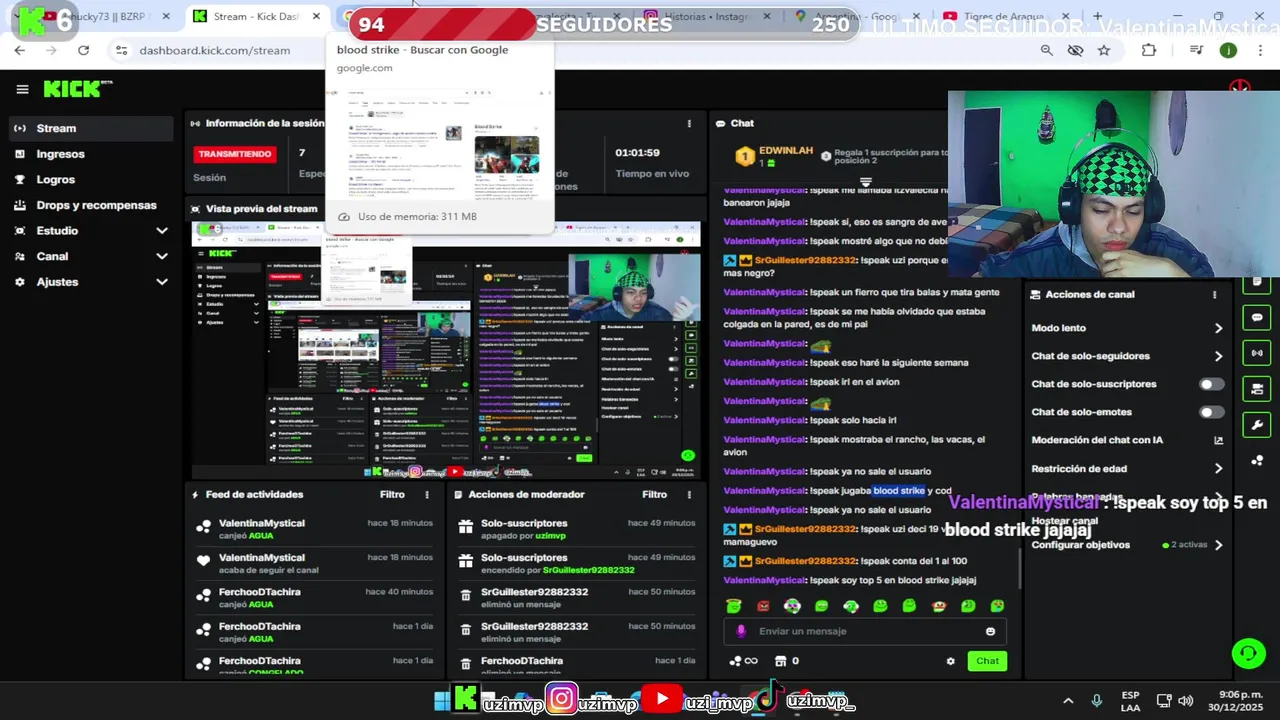Open Información de la sesión options menu
Screen dimensions: 1280x720
click(689, 123)
